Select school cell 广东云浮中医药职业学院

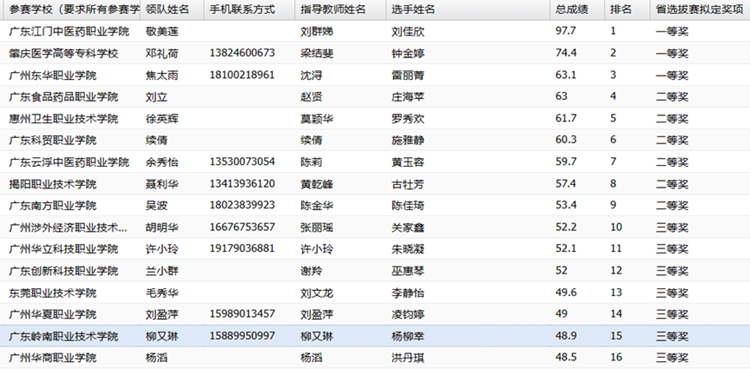[69, 162]
